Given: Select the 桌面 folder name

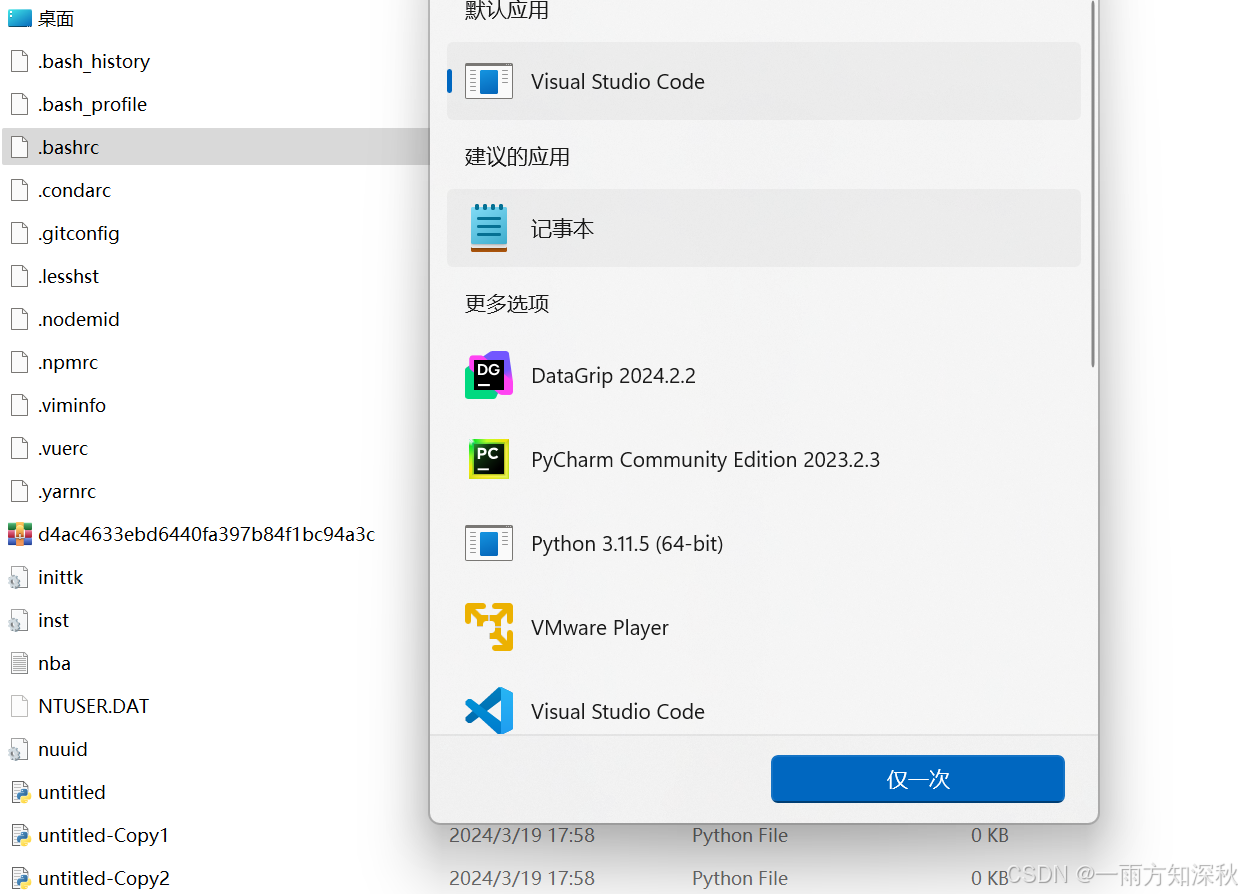Looking at the screenshot, I should 56,18.
